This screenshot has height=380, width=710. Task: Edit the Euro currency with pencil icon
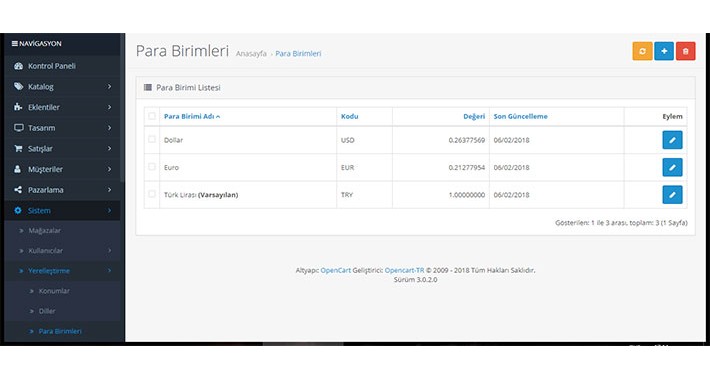point(672,167)
